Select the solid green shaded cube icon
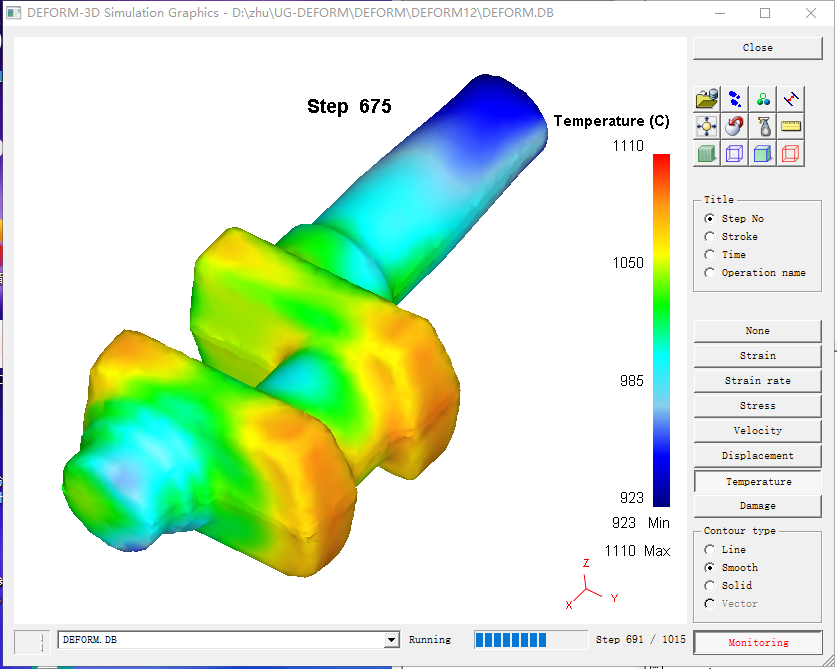This screenshot has width=837, height=669. 707,153
